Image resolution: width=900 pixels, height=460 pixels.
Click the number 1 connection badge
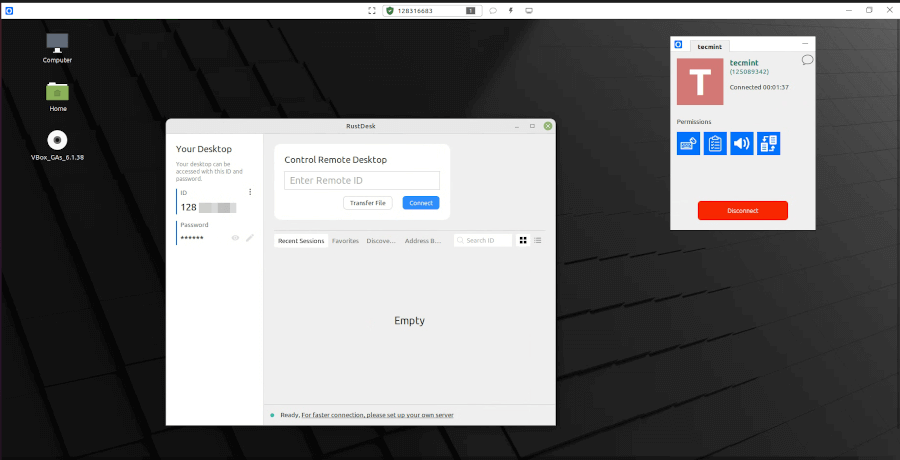[x=470, y=10]
